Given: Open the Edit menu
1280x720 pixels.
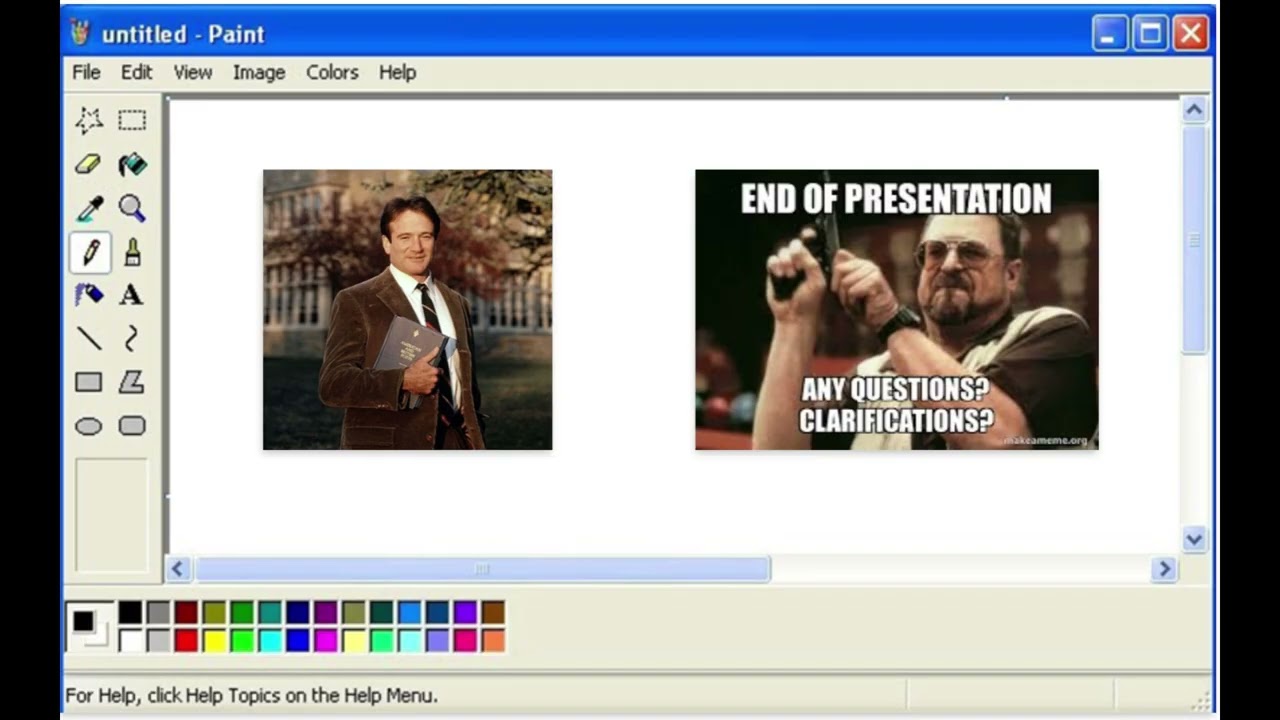Looking at the screenshot, I should click(137, 72).
